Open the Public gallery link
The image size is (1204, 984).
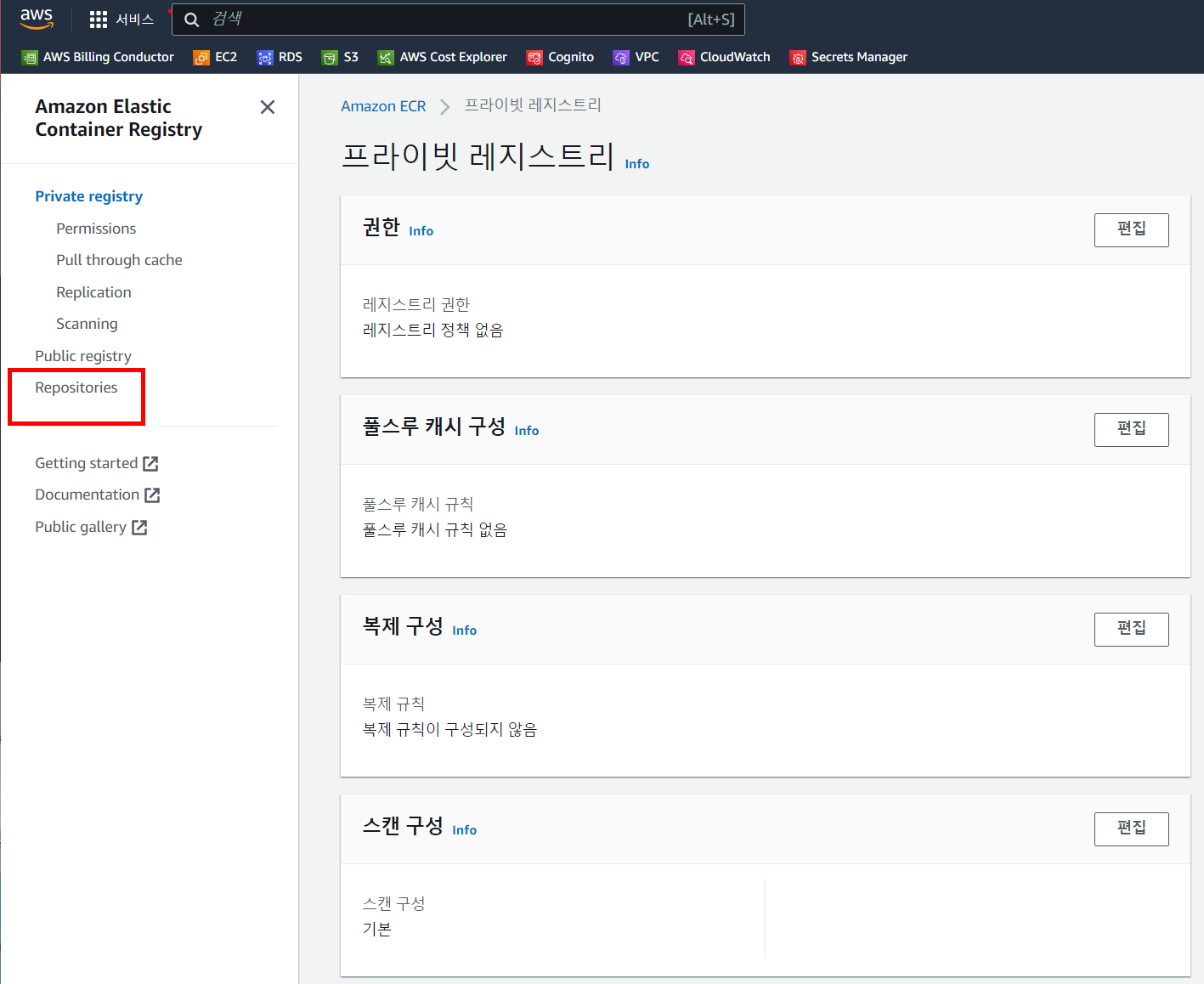point(81,527)
